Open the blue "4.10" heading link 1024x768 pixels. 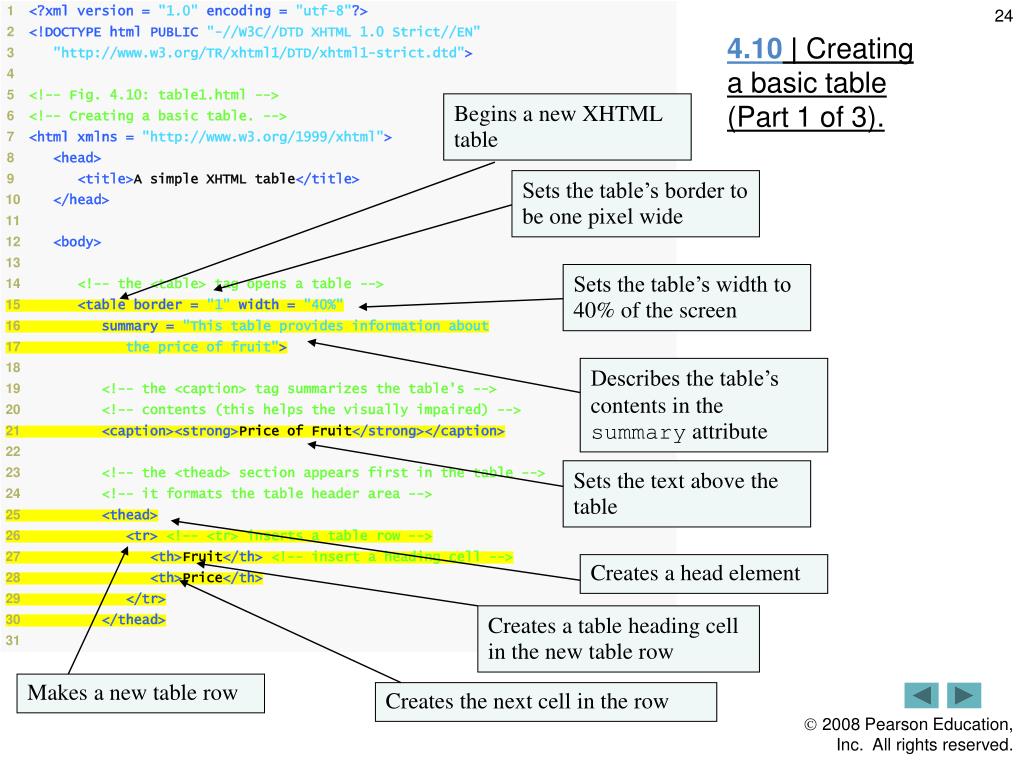tap(754, 49)
